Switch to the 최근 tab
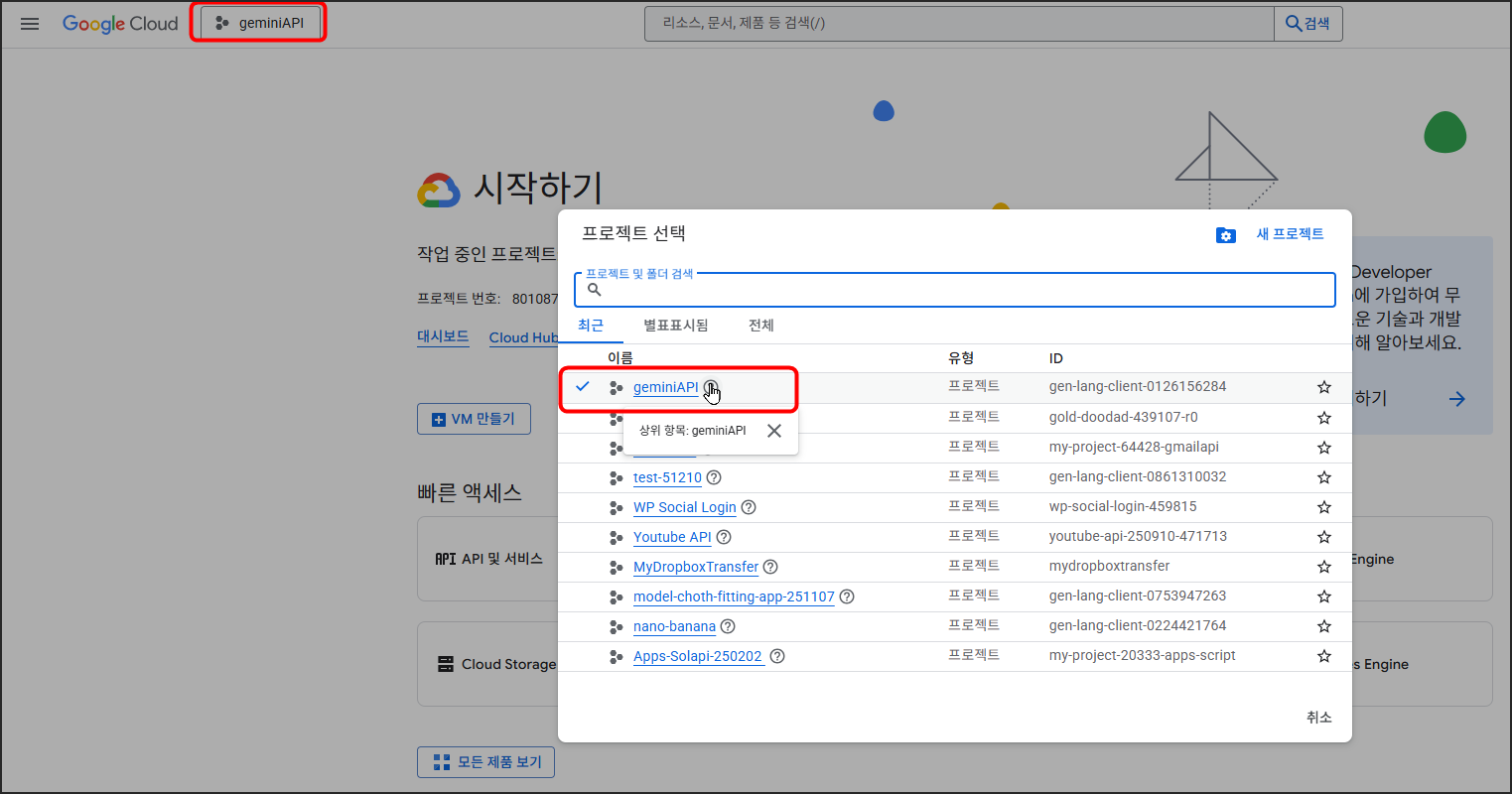This screenshot has height=794, width=1512. click(591, 326)
